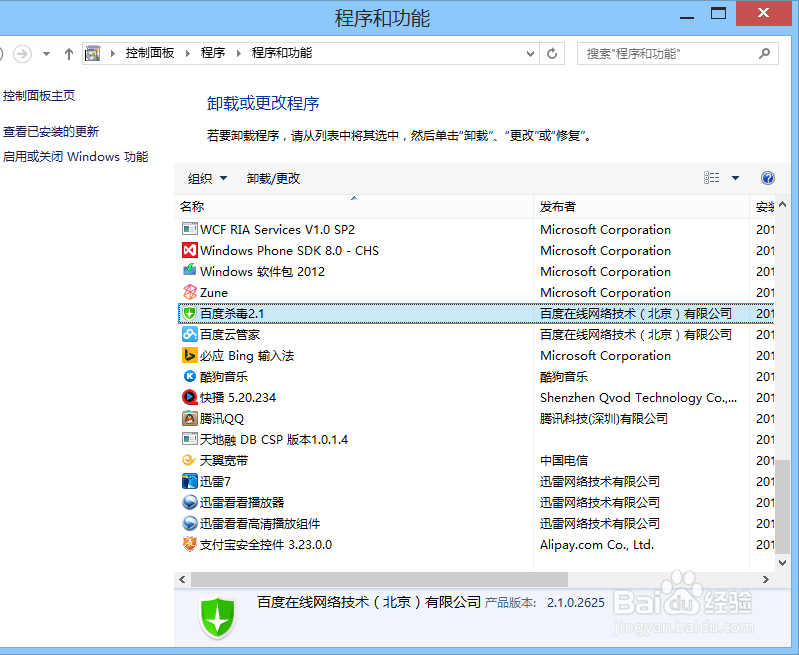
Task: Go up one level with up arrow
Action: pyautogui.click(x=69, y=54)
